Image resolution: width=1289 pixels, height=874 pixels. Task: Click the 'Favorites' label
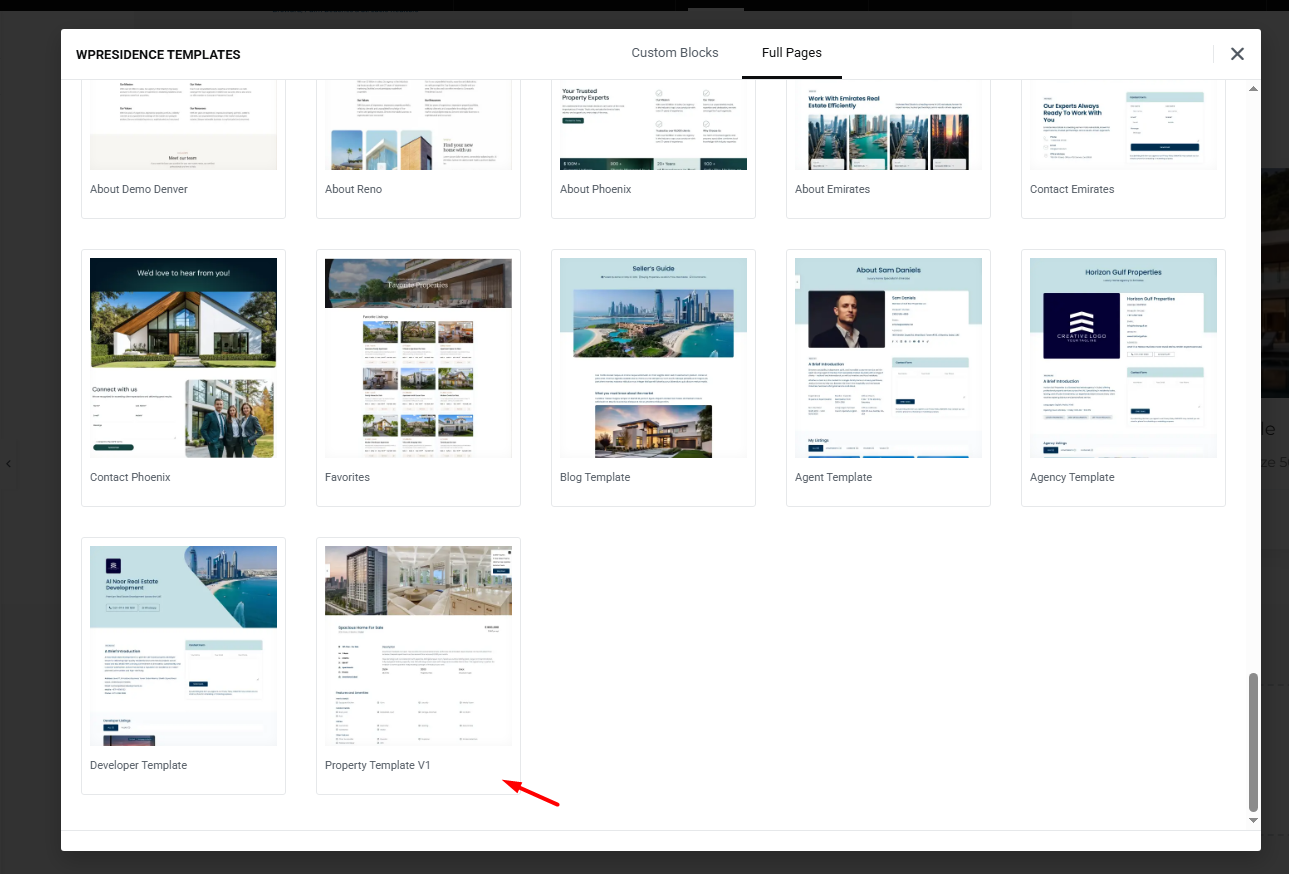347,477
